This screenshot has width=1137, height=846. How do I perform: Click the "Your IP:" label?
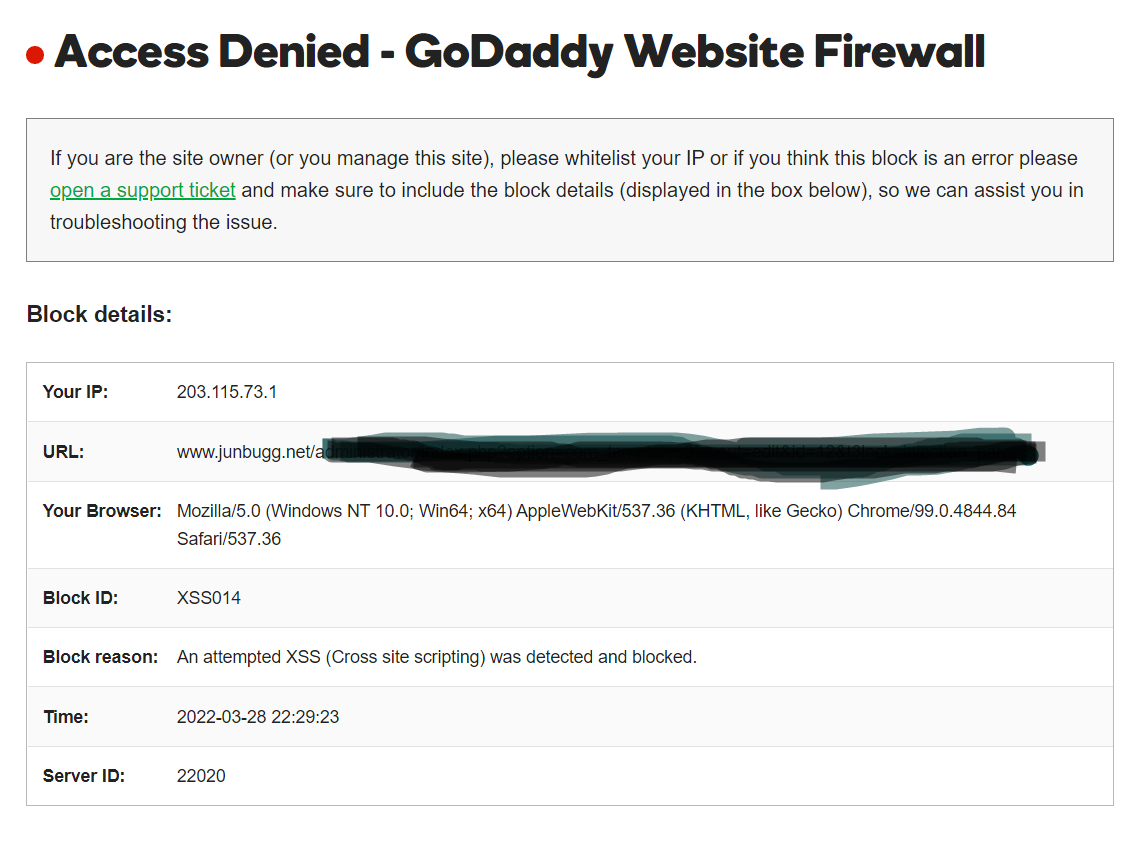point(75,392)
